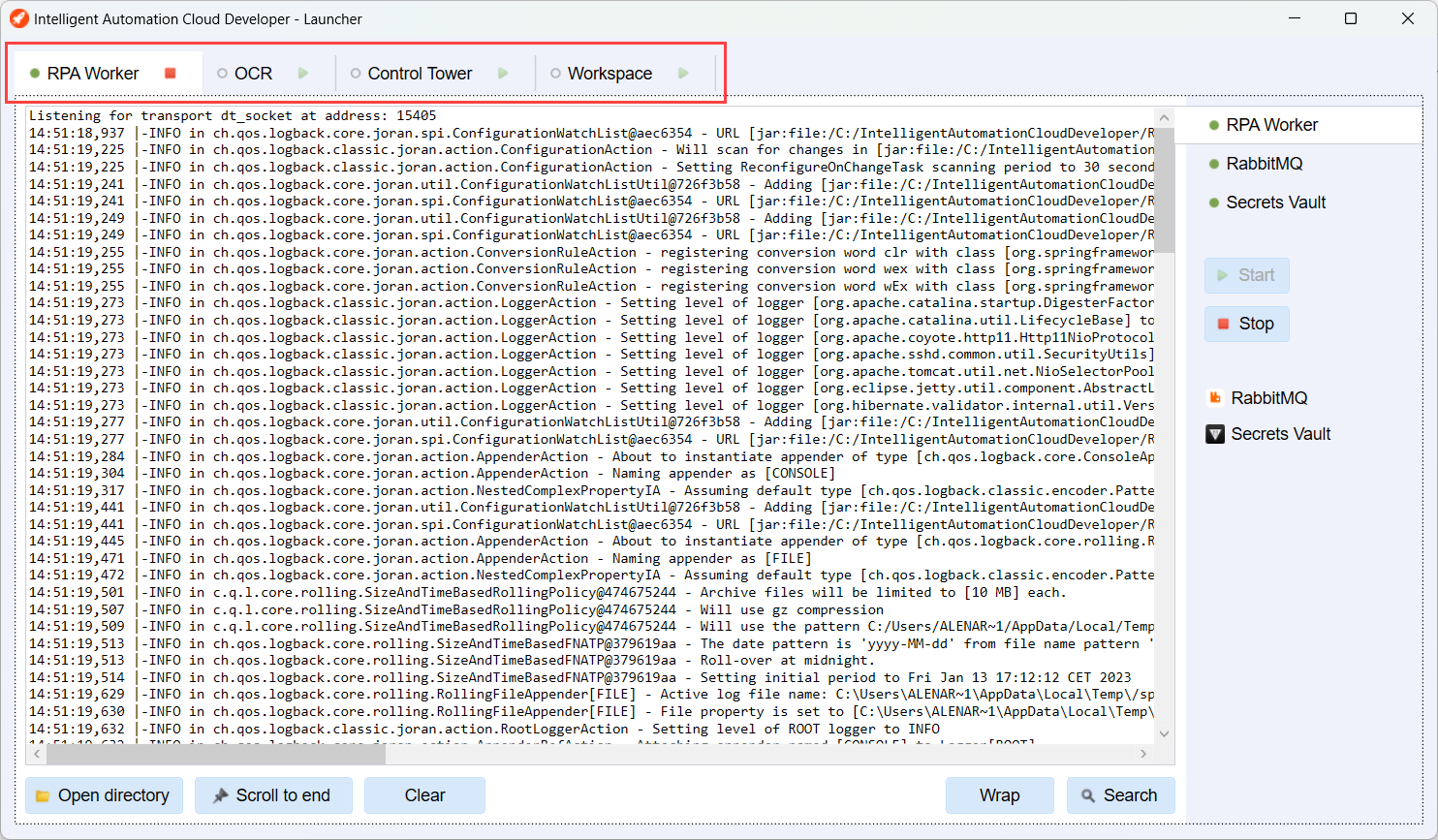The image size is (1438, 840).
Task: Click the "registering conversion word clr" log line
Action: click(x=591, y=252)
